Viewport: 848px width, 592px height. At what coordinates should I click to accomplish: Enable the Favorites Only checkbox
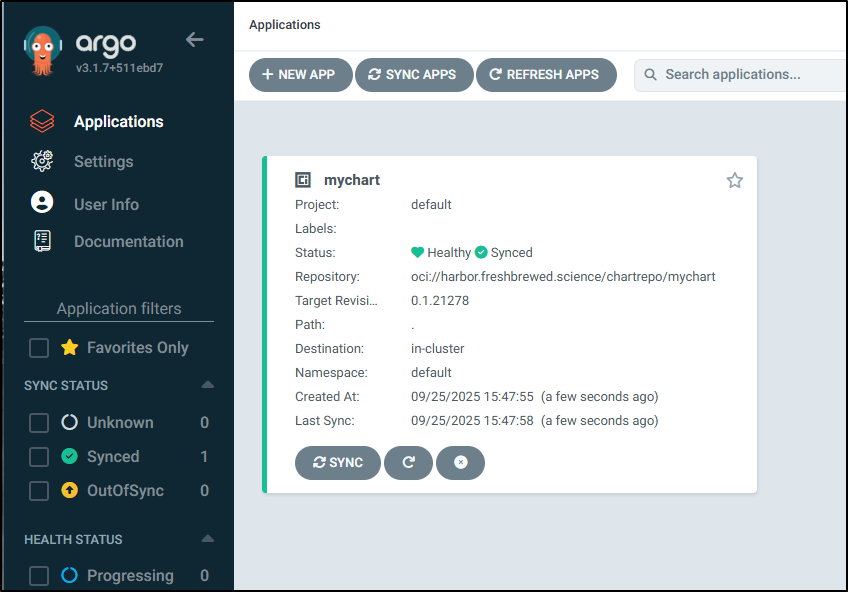pos(39,348)
